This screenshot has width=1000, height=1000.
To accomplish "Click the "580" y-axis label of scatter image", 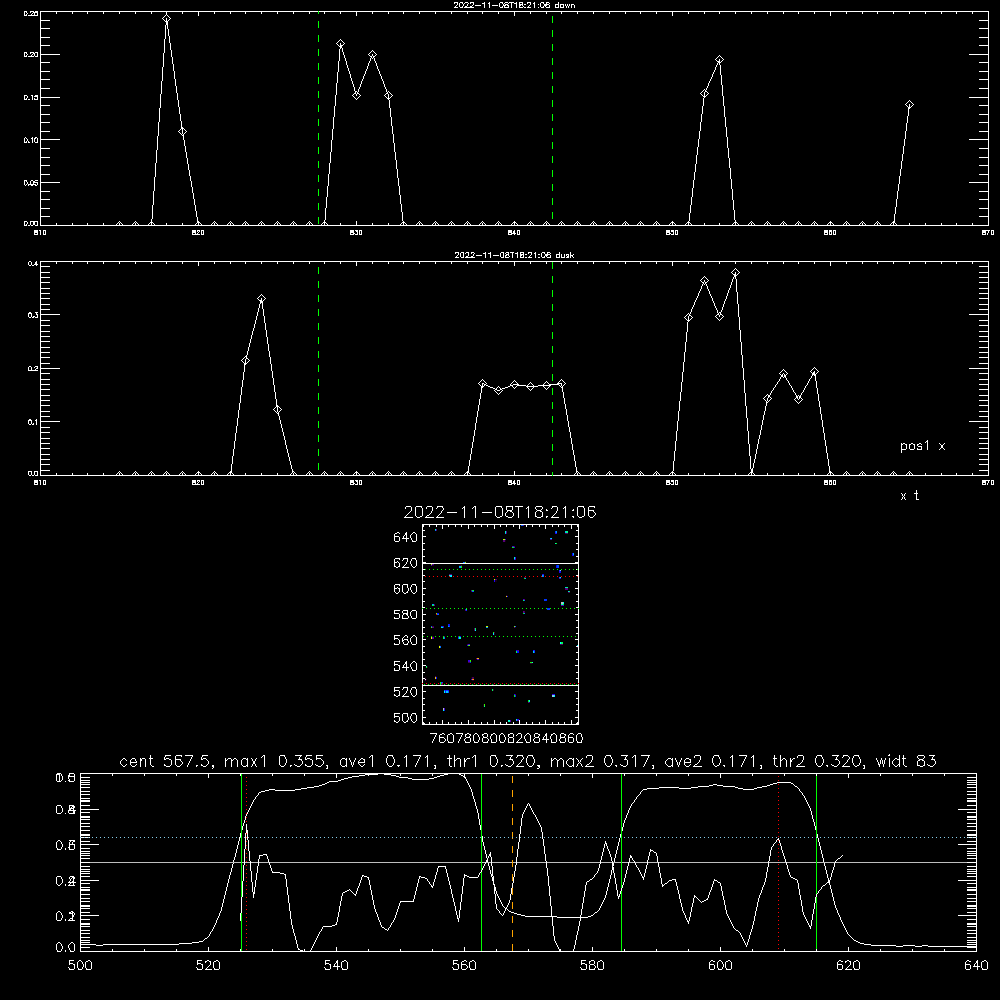I will 406,615.
